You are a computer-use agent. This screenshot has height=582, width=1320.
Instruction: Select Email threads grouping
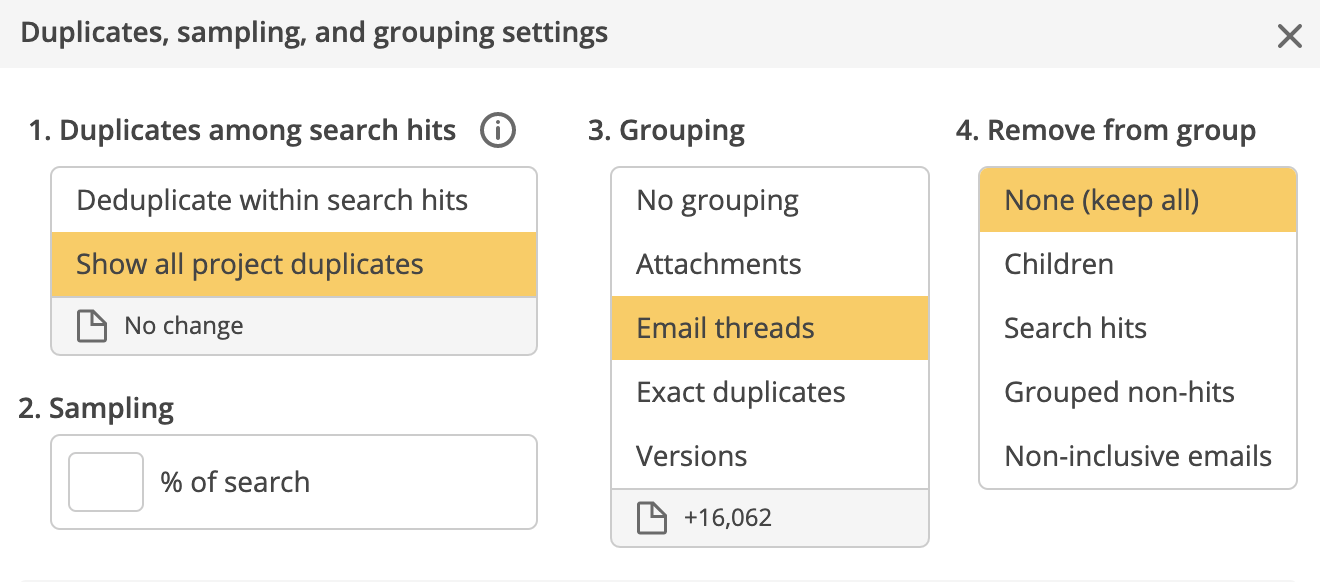pyautogui.click(x=726, y=328)
